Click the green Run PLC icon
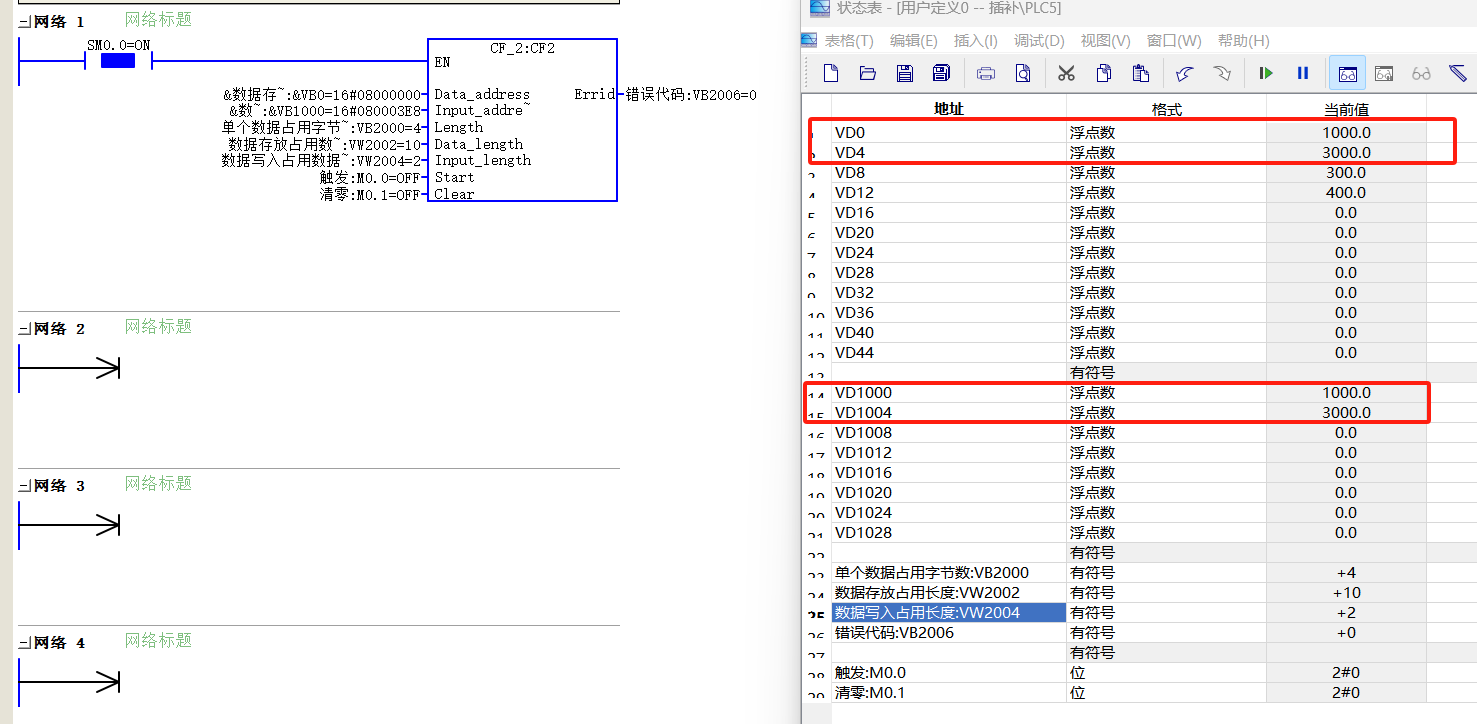 pyautogui.click(x=1266, y=73)
